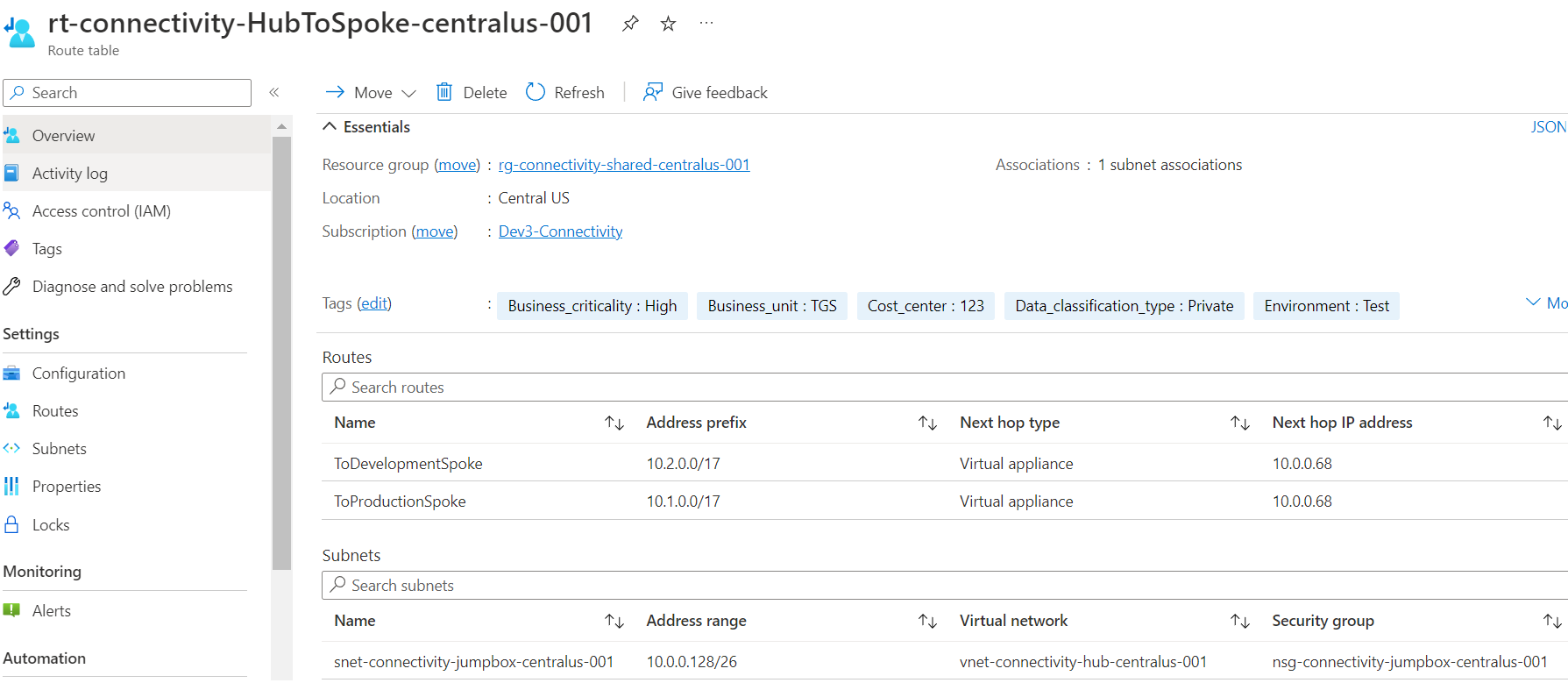Sort routes by Next hop type

click(1239, 423)
